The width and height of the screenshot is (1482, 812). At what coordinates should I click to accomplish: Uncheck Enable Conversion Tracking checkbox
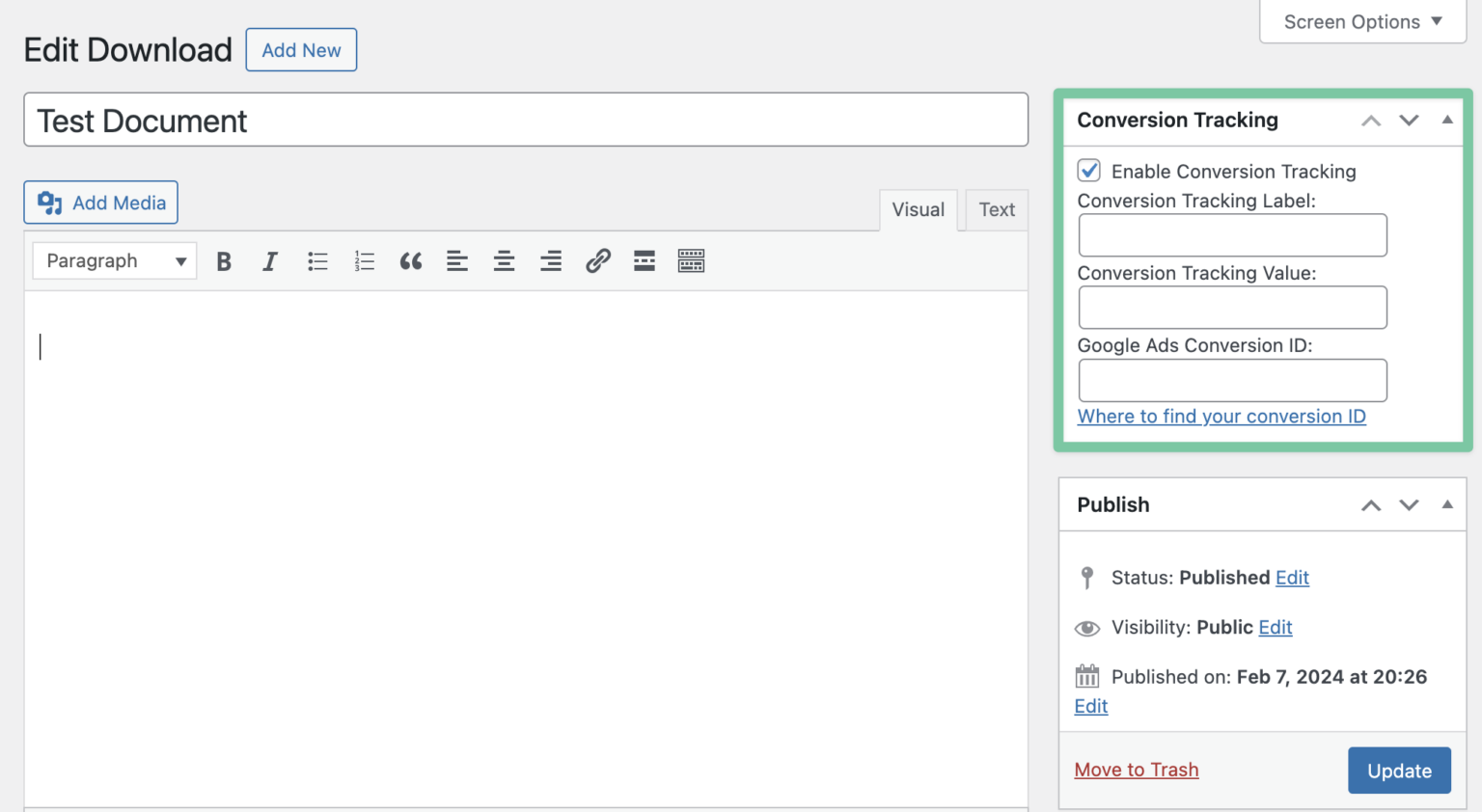pyautogui.click(x=1089, y=171)
